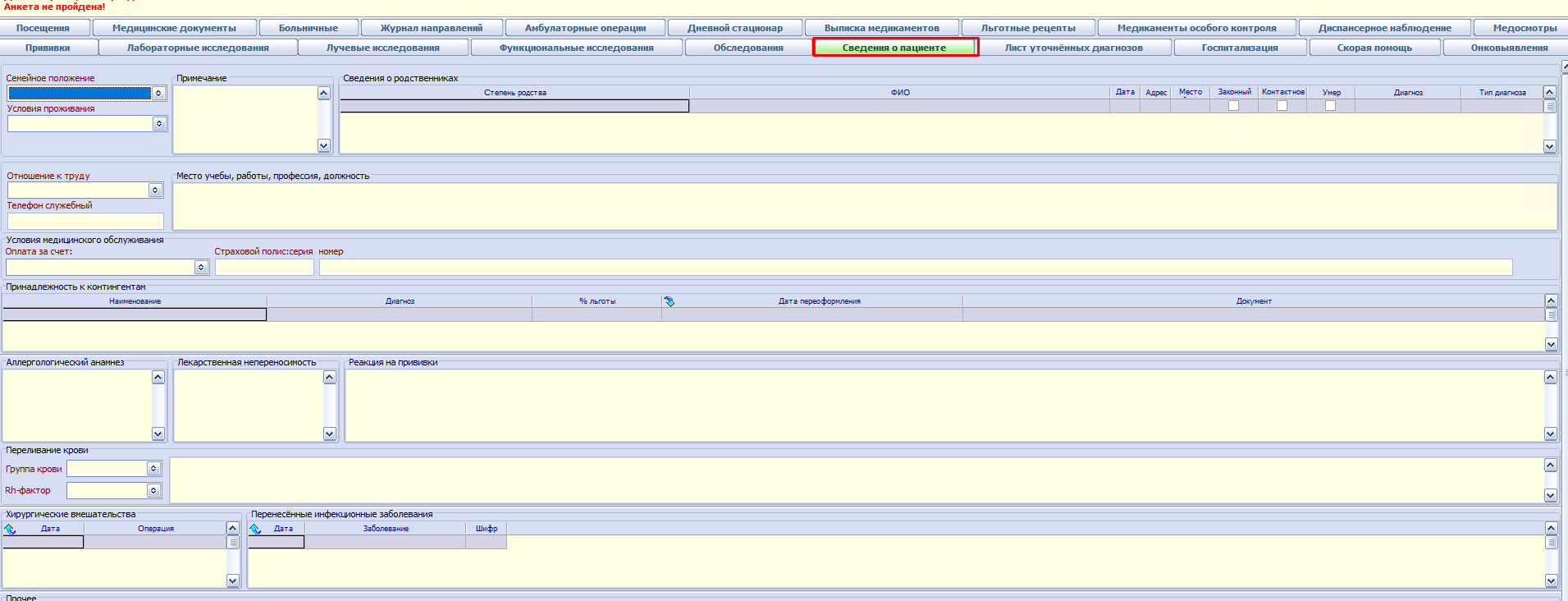
Task: Click the Документ column header
Action: pos(1253,301)
